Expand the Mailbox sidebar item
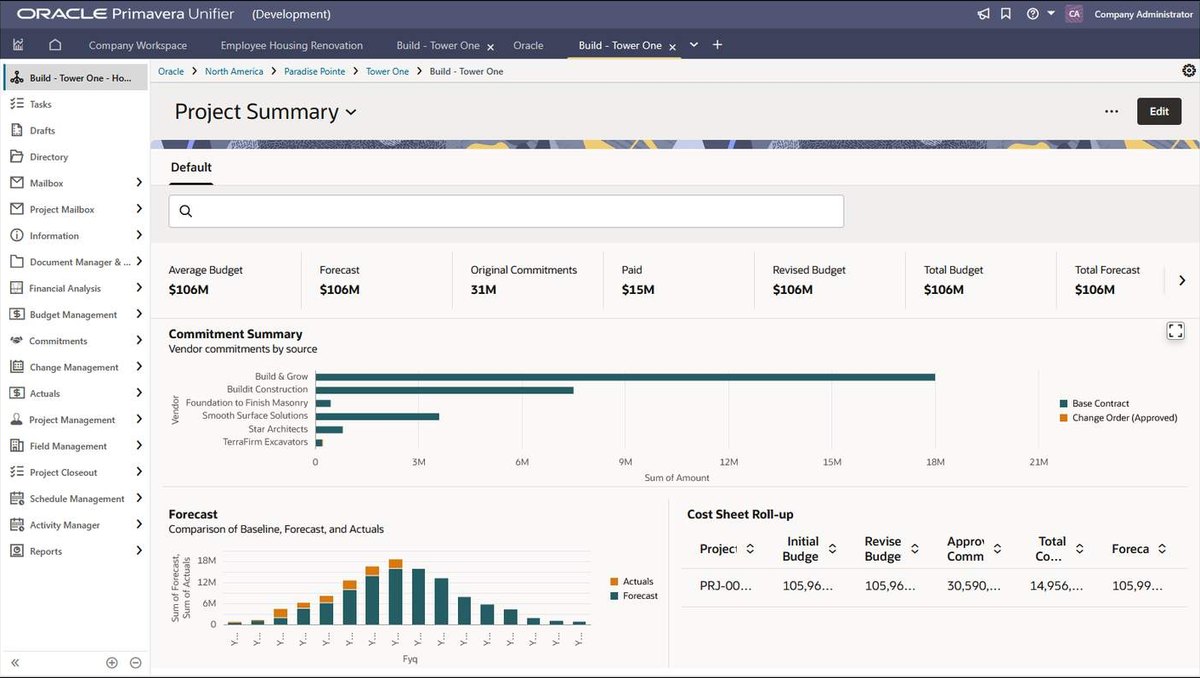The width and height of the screenshot is (1200, 678). click(139, 183)
